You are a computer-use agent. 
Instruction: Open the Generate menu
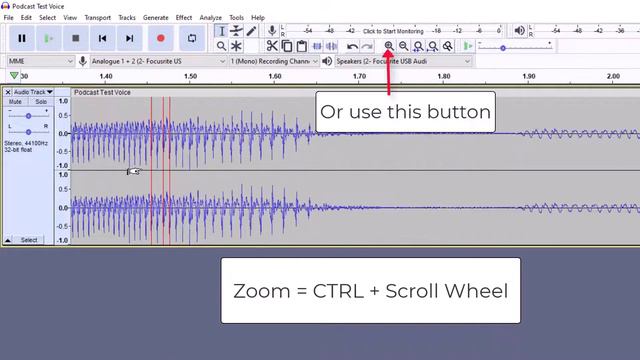point(156,18)
